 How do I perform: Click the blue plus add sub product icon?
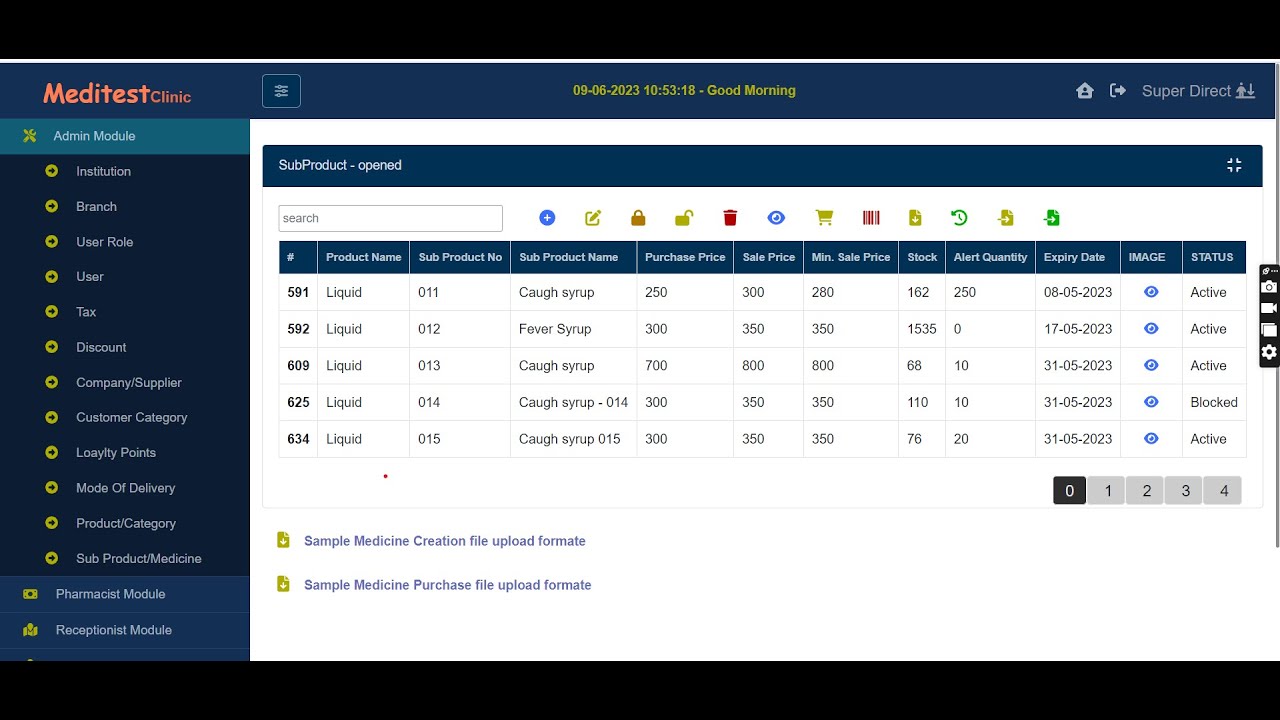click(547, 218)
